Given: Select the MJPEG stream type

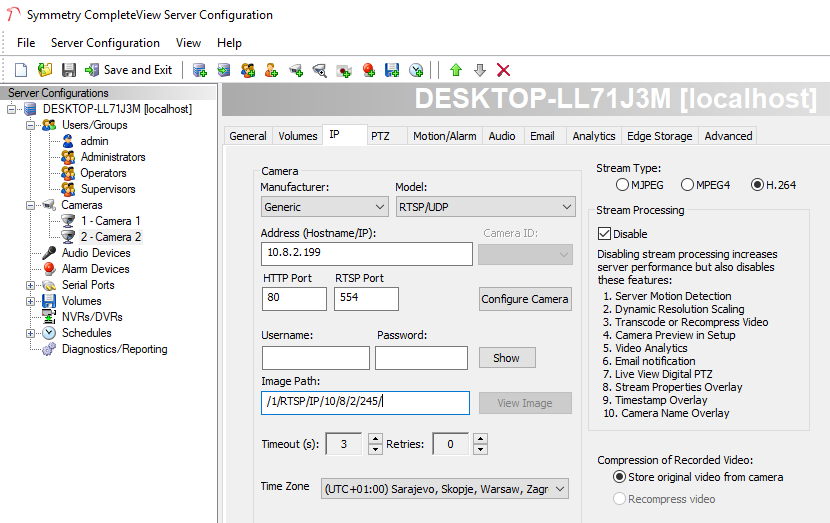Looking at the screenshot, I should tap(623, 185).
